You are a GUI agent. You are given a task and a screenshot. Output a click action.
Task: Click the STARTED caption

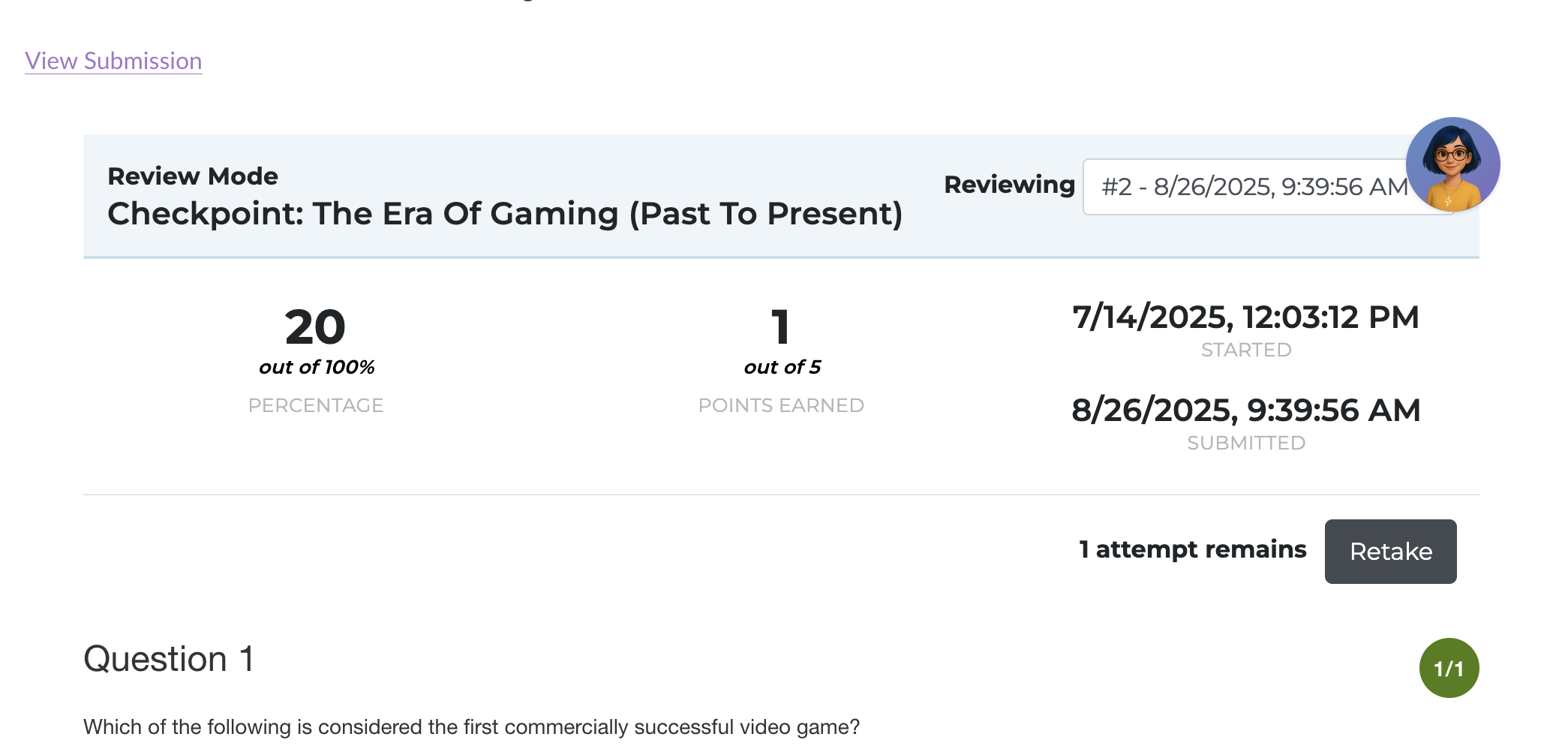(x=1246, y=350)
